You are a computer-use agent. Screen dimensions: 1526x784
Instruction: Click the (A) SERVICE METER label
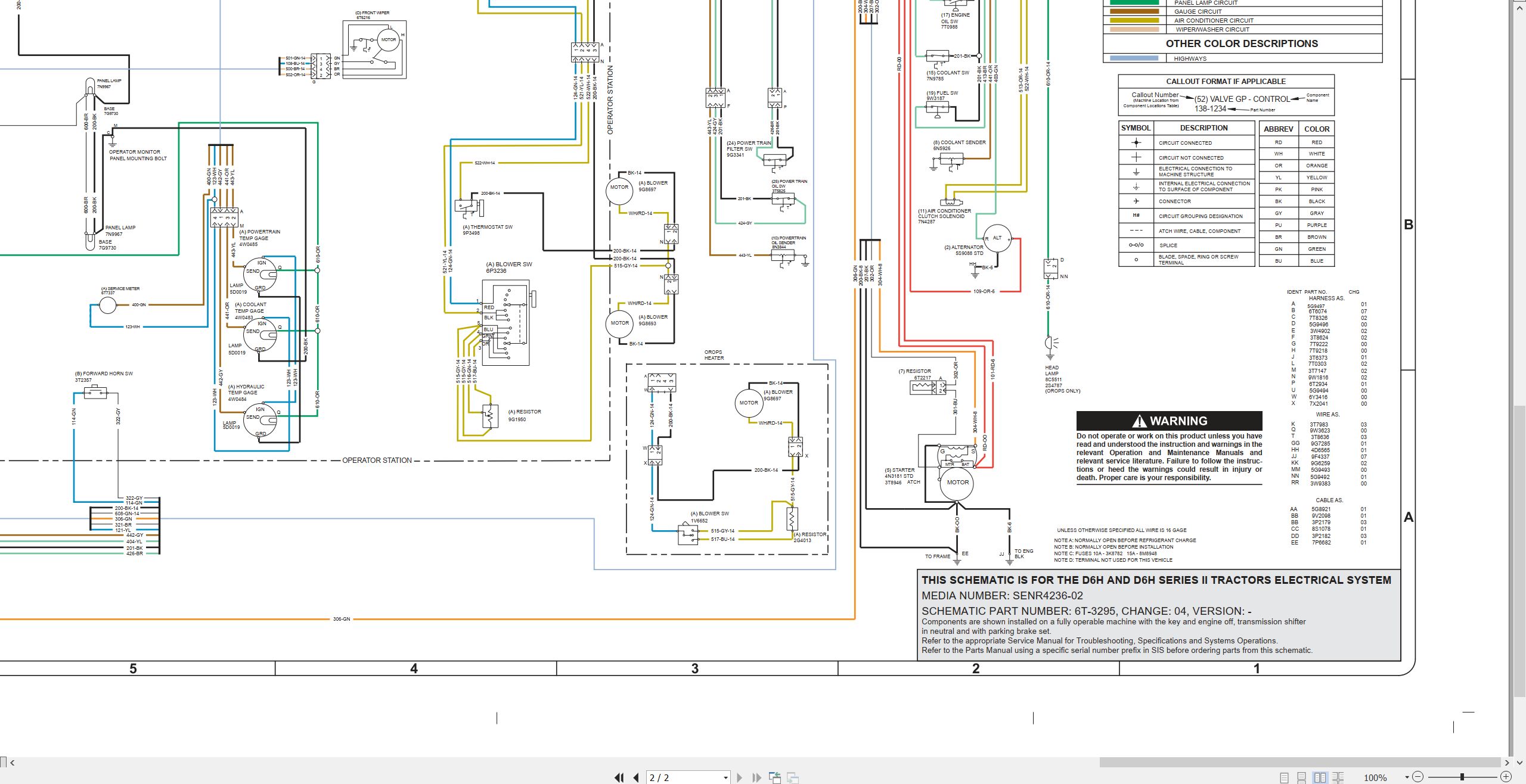[x=120, y=288]
